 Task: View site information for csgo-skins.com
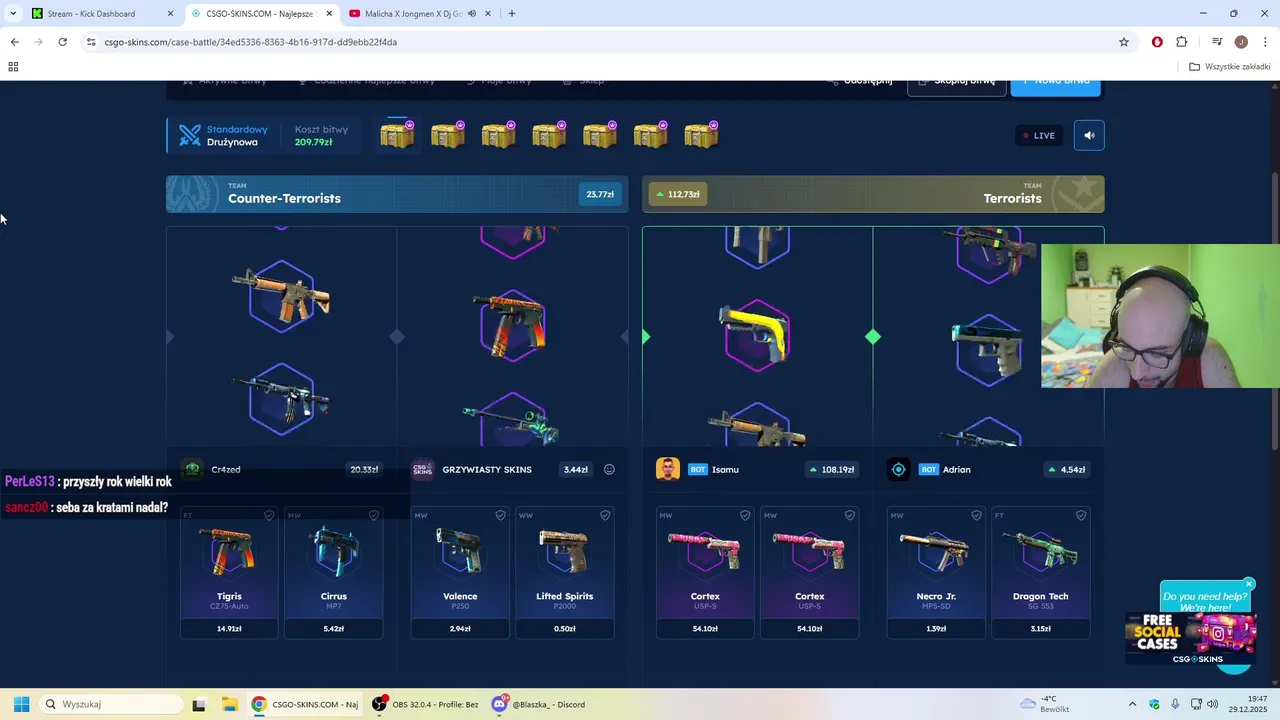[x=91, y=42]
